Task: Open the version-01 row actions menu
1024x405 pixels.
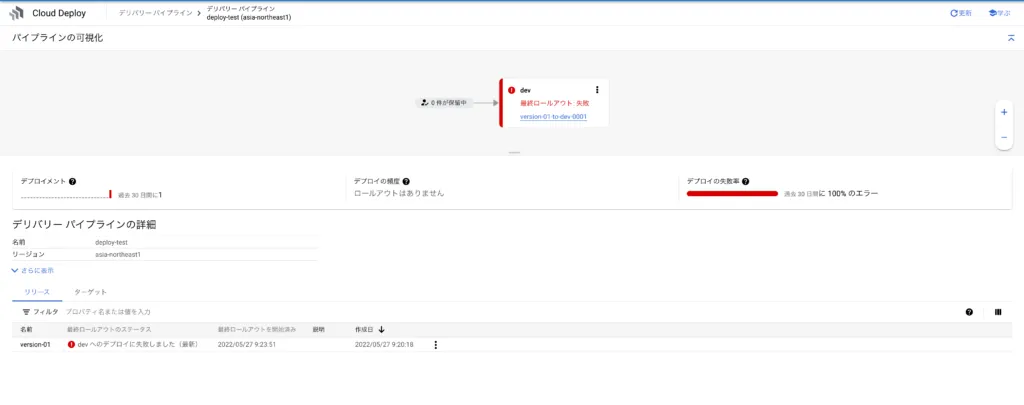Action: [436, 344]
